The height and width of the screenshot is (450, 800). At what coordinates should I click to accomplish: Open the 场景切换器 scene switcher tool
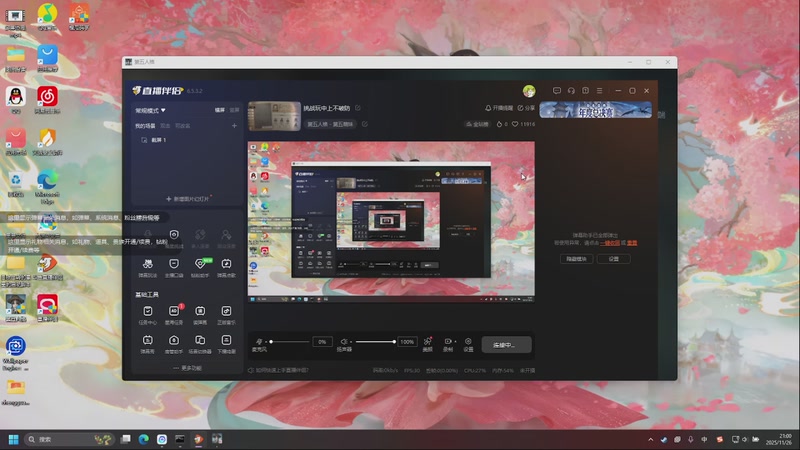[x=200, y=344]
